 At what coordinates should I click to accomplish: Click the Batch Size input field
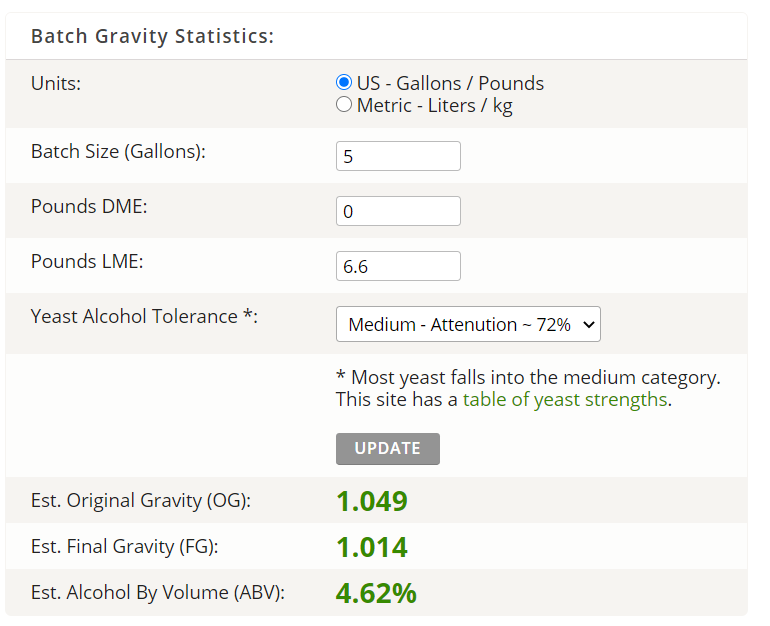[398, 156]
